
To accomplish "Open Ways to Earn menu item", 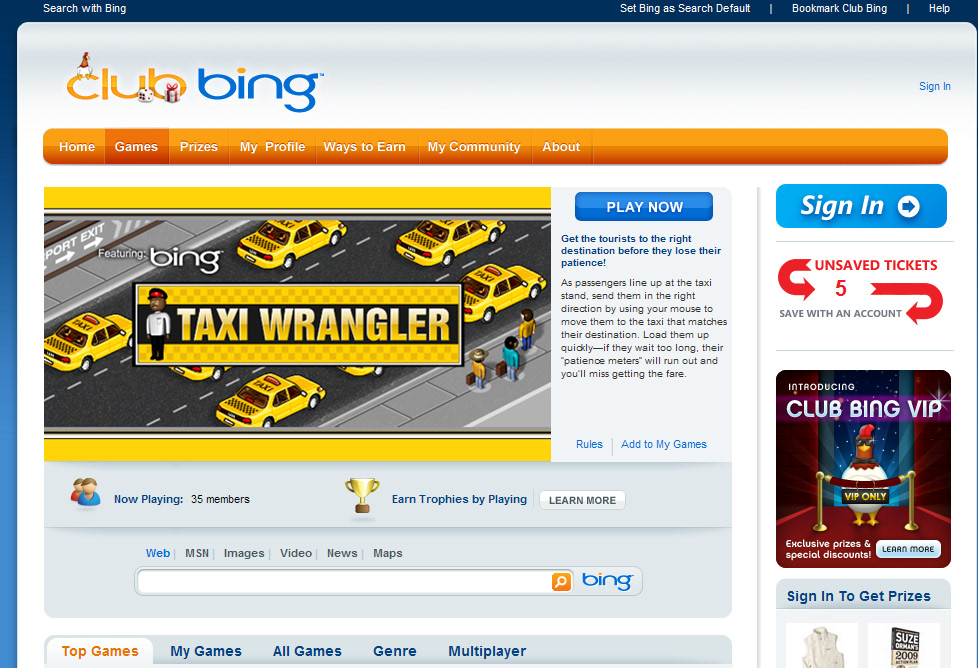I will point(364,147).
